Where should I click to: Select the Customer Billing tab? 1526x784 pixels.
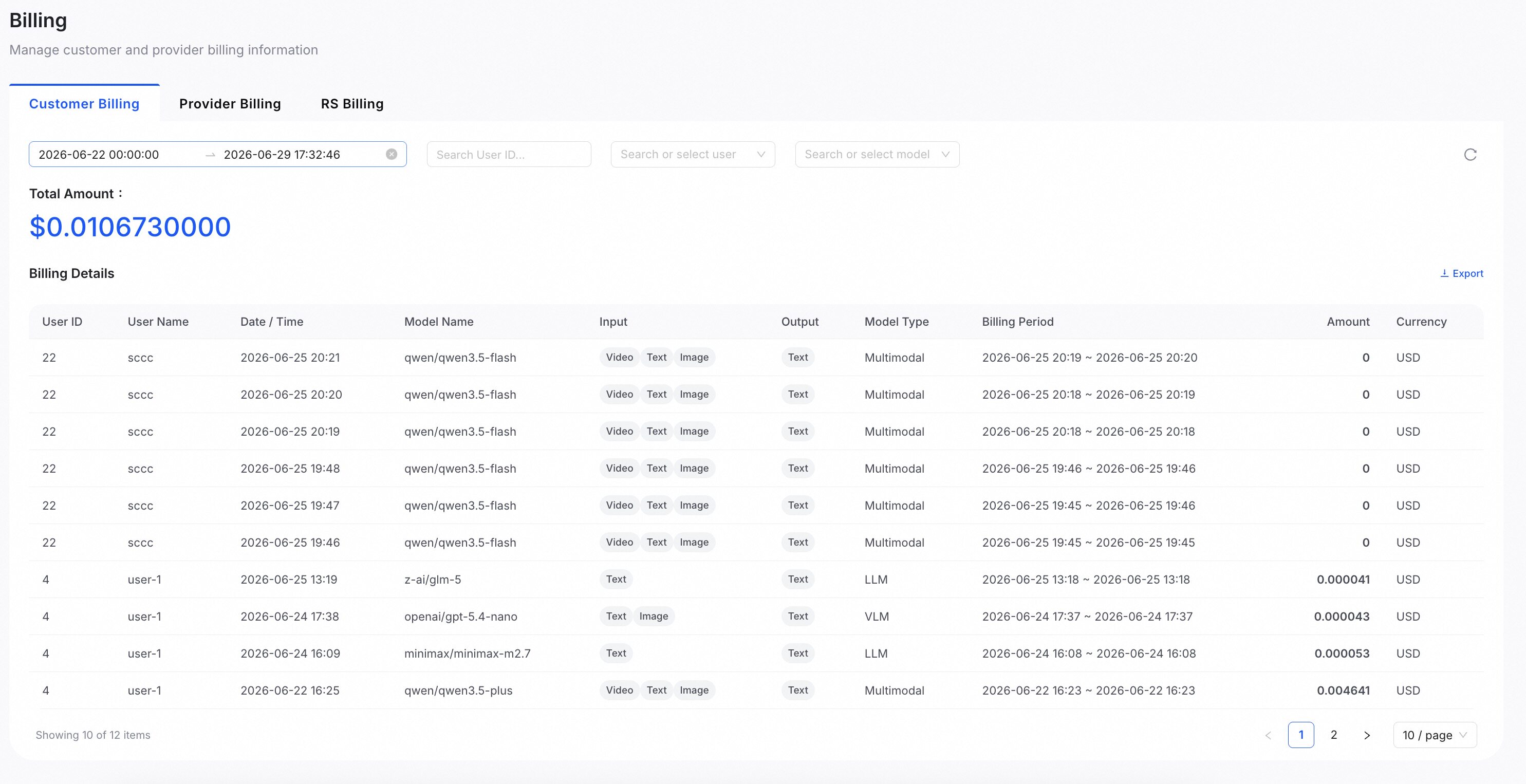[84, 104]
